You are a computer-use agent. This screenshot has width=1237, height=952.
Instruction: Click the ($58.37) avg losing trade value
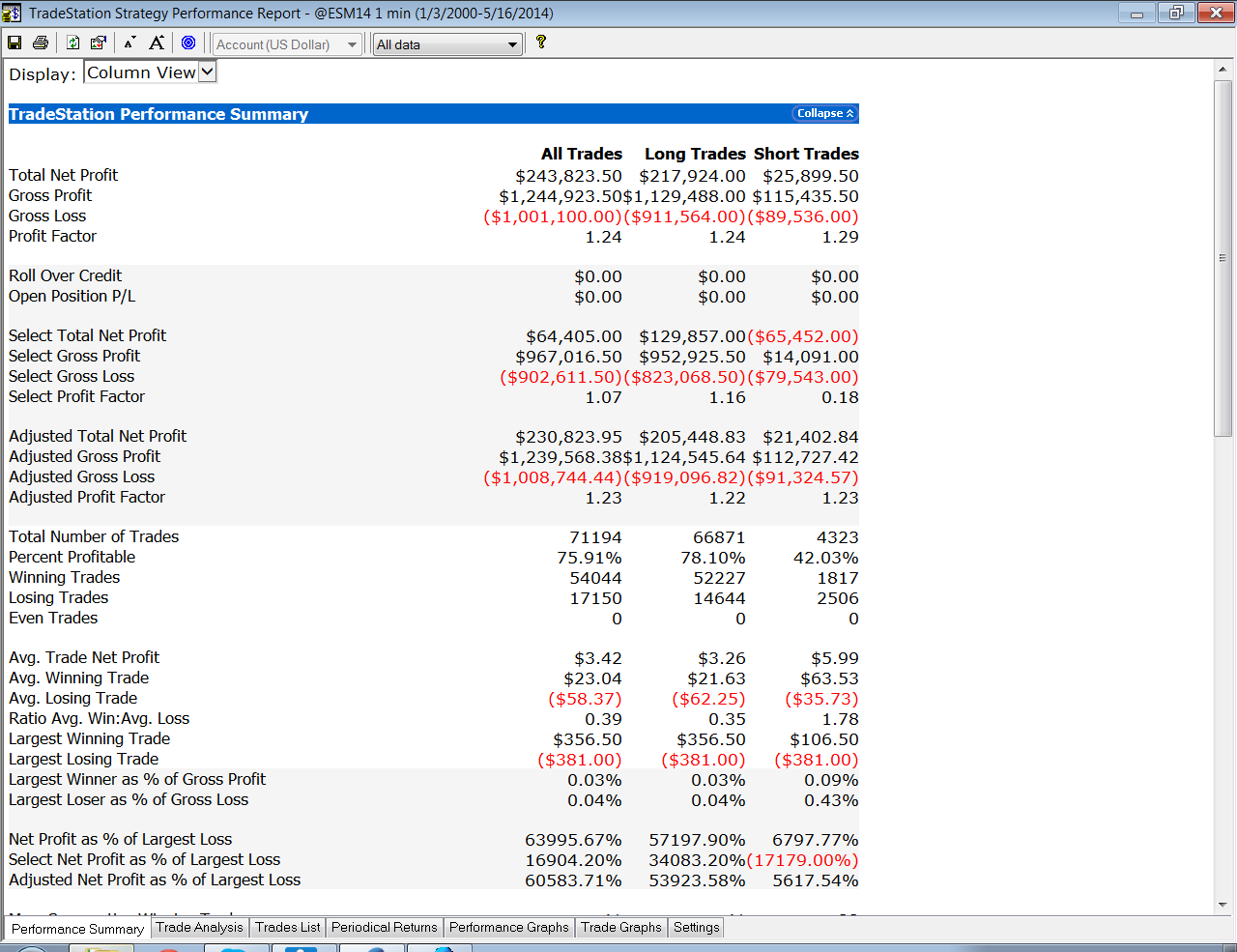click(586, 699)
